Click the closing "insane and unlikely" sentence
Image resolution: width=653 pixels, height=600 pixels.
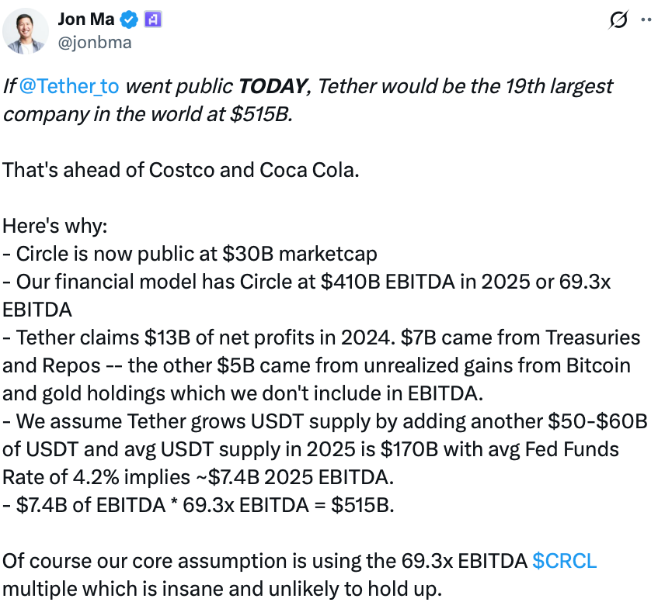(300, 575)
